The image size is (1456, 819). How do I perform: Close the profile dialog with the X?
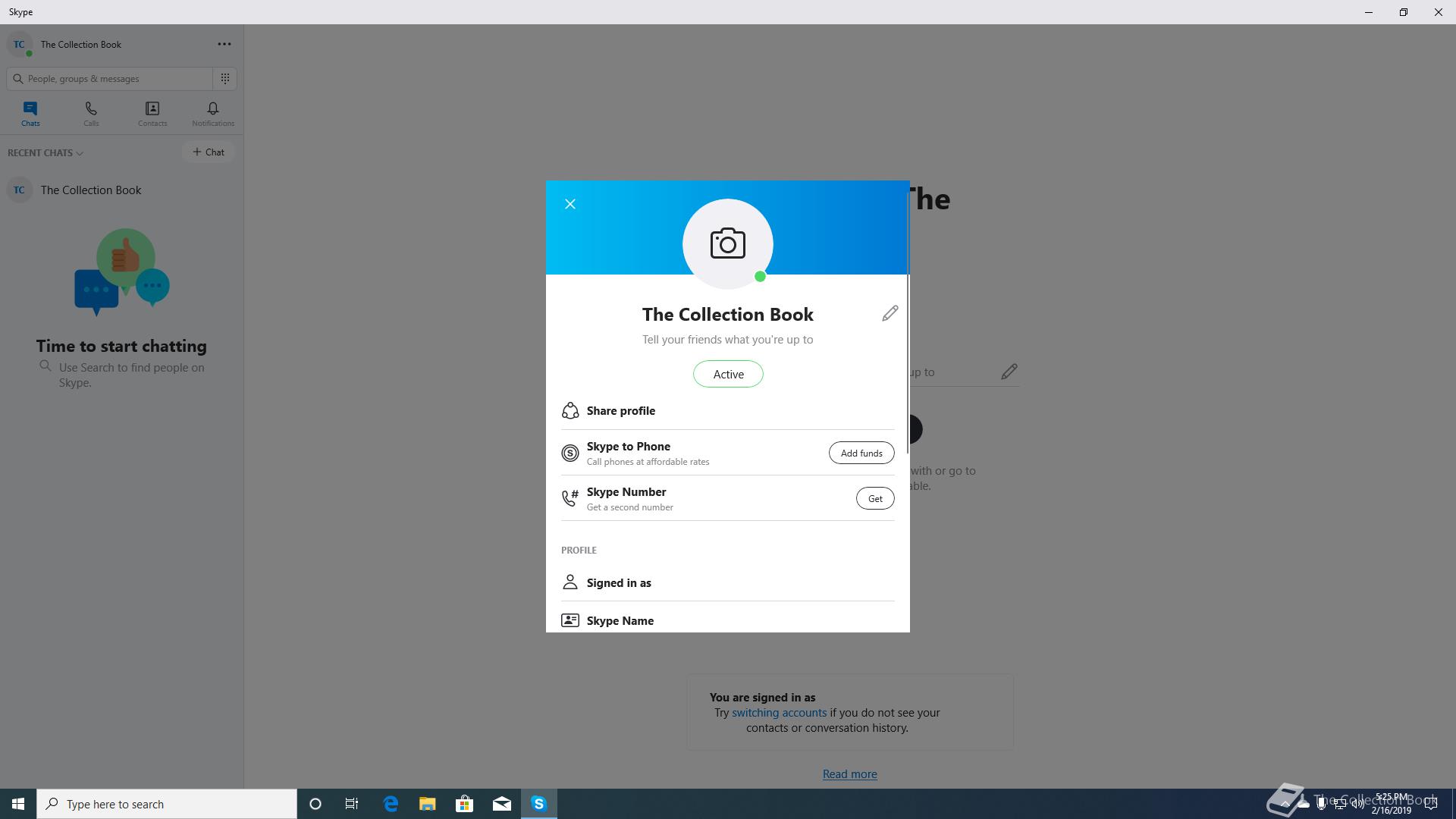tap(570, 204)
